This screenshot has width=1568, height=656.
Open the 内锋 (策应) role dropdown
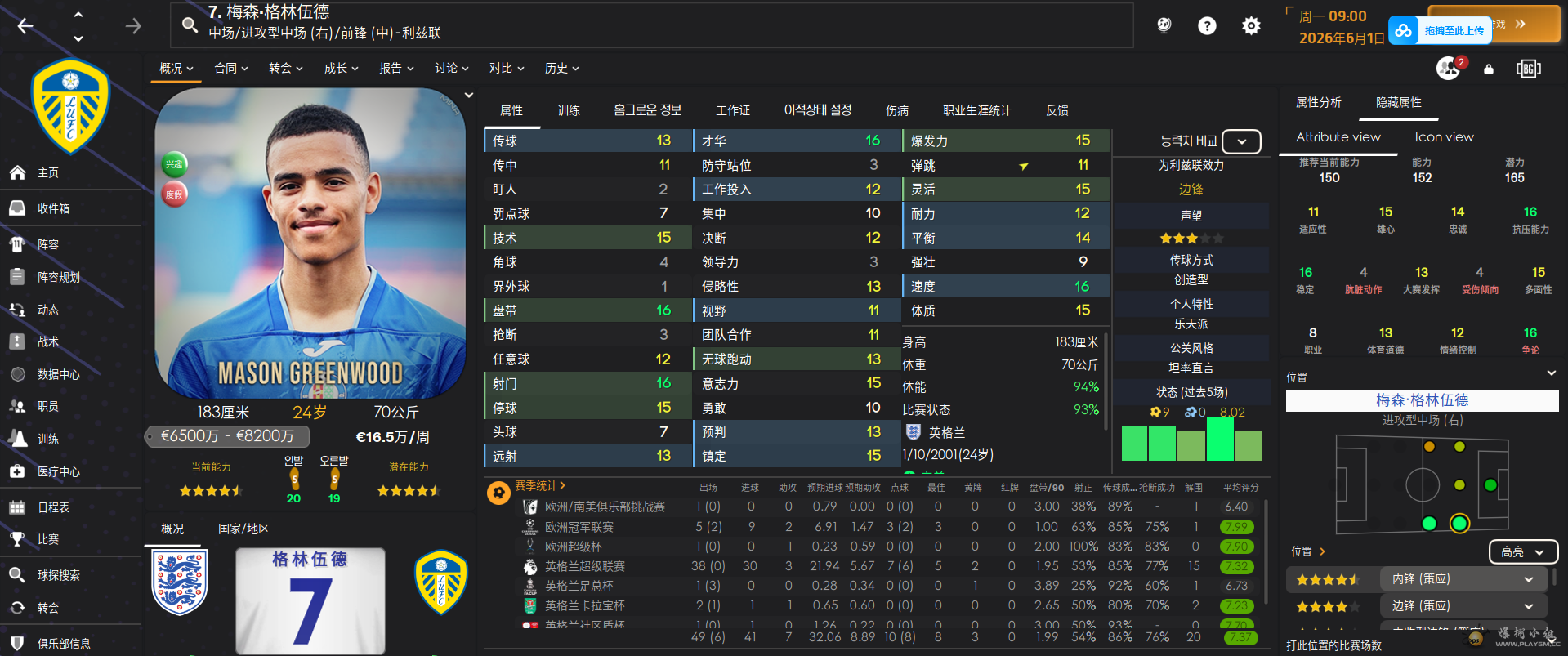[x=1464, y=579]
